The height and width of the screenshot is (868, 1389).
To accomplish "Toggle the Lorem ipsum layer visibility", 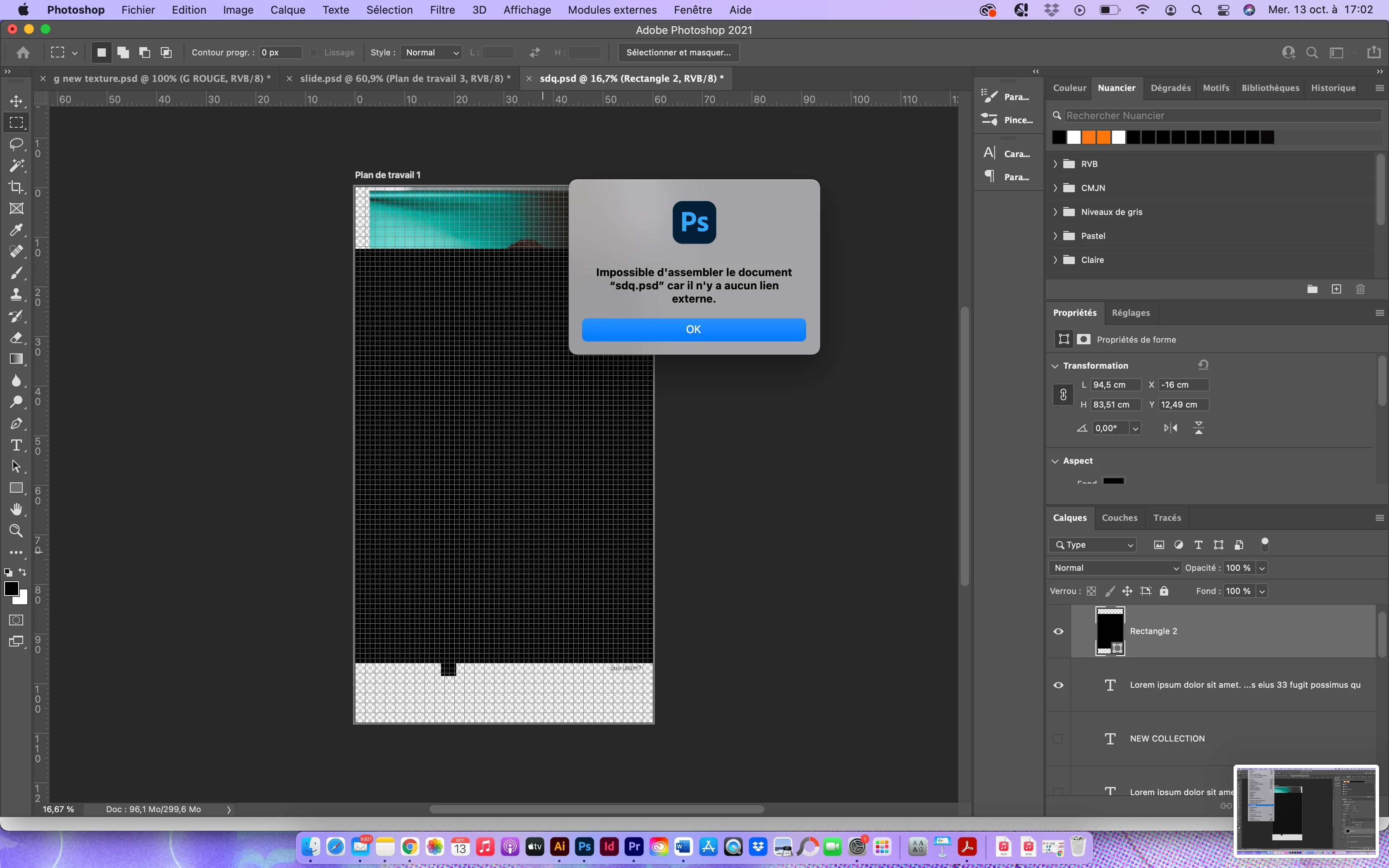I will click(x=1058, y=685).
